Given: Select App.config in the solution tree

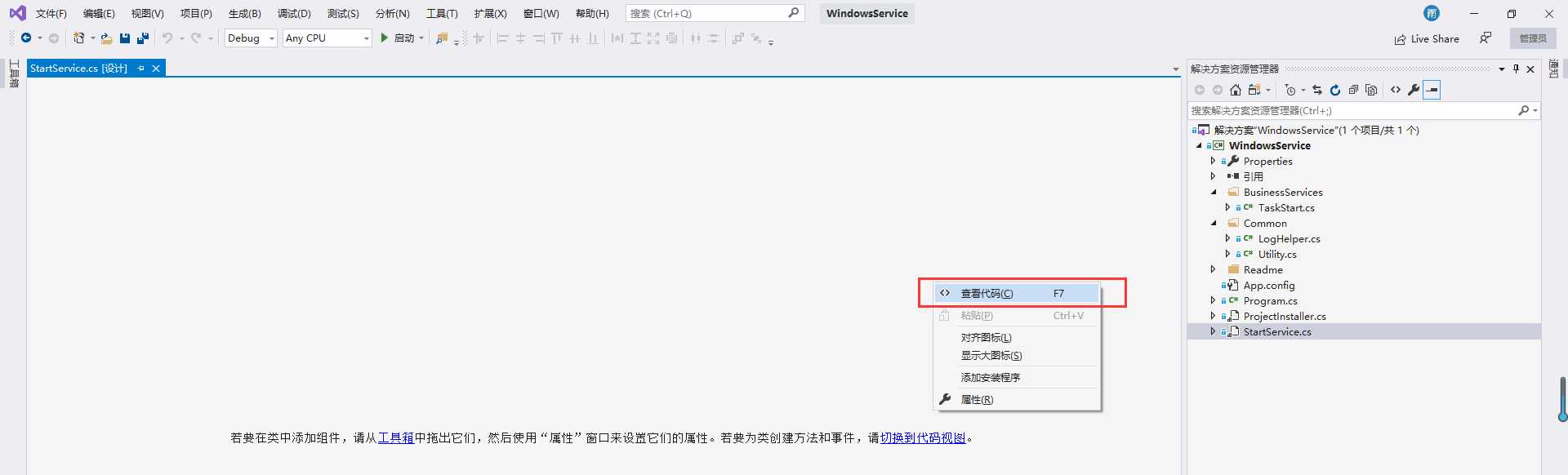Looking at the screenshot, I should [1269, 285].
